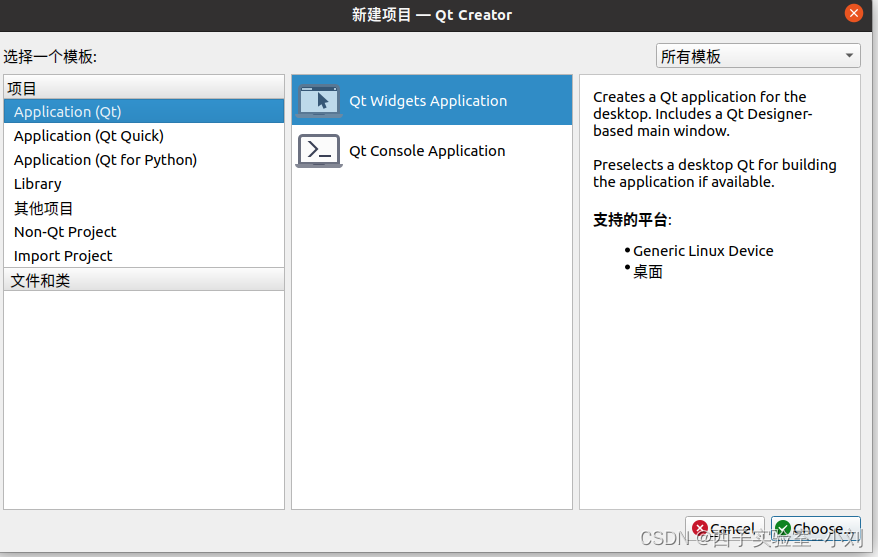Click the 支持的平台 heading
This screenshot has height=557, width=878.
(632, 219)
